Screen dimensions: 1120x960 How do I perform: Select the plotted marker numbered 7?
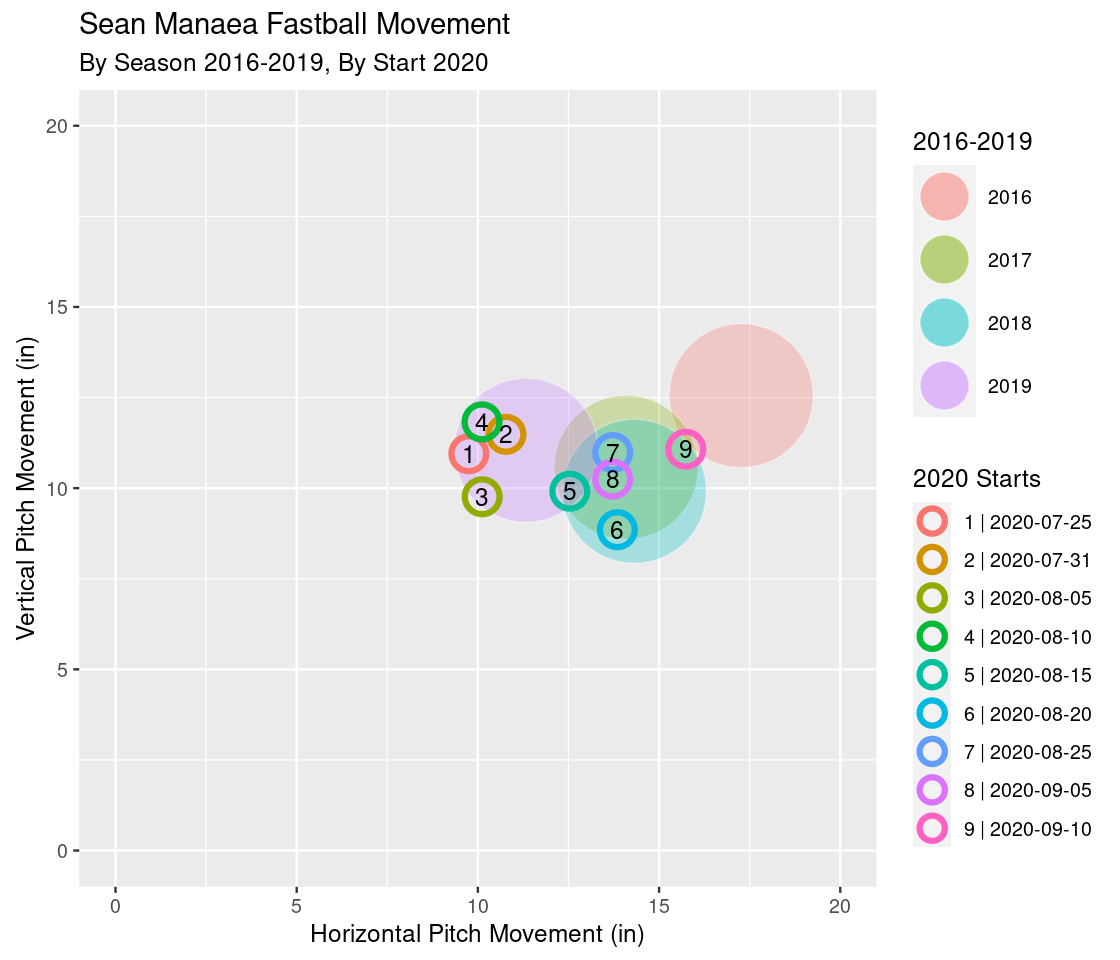pyautogui.click(x=612, y=452)
